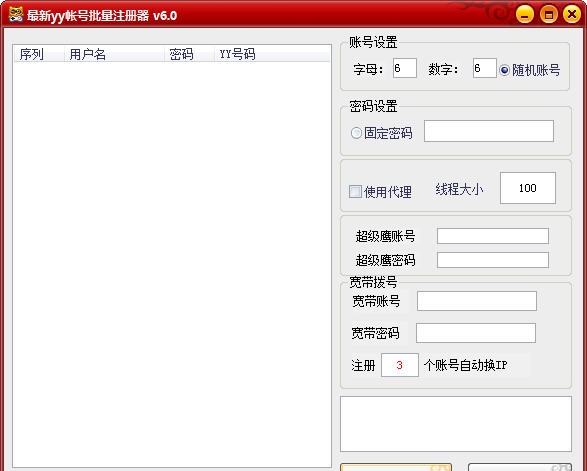Click the 个账号自动换IP text
Viewport: 587px width, 471px height.
click(x=466, y=365)
